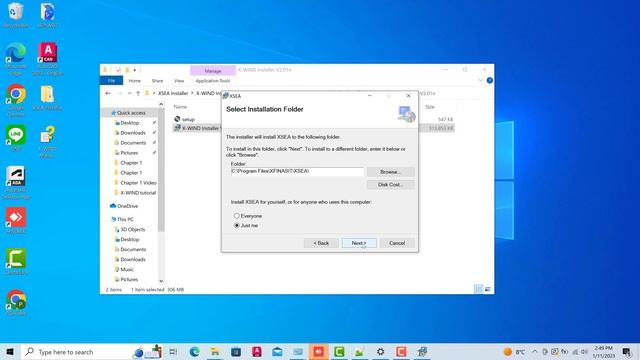Image resolution: width=640 pixels, height=360 pixels.
Task: Launch AnyDesk from the desktop shortcut
Action: pos(16,220)
